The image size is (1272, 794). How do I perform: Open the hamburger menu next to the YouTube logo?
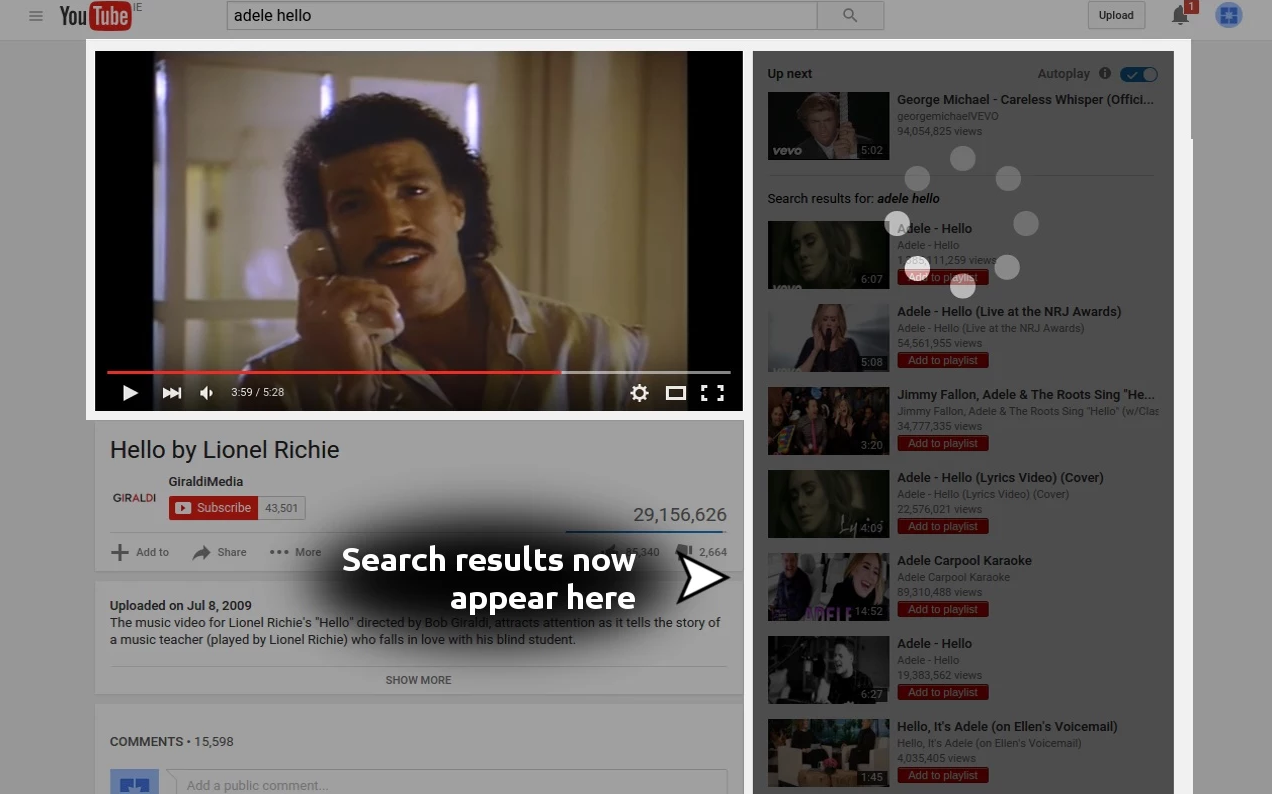pos(36,15)
